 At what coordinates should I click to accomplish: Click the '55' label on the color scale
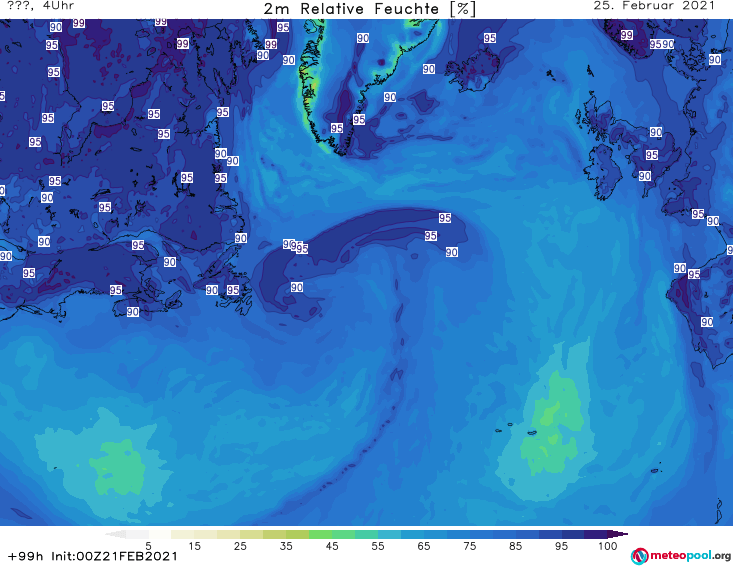(378, 545)
